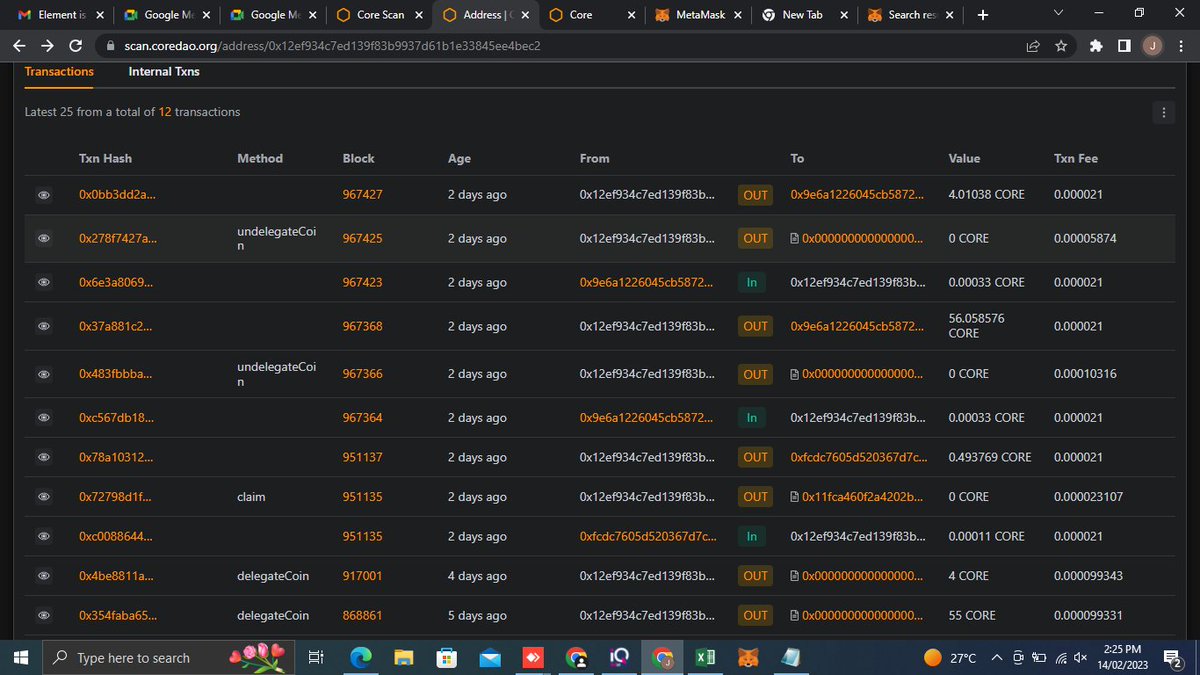
Task: Open block 967427
Action: [x=362, y=195]
